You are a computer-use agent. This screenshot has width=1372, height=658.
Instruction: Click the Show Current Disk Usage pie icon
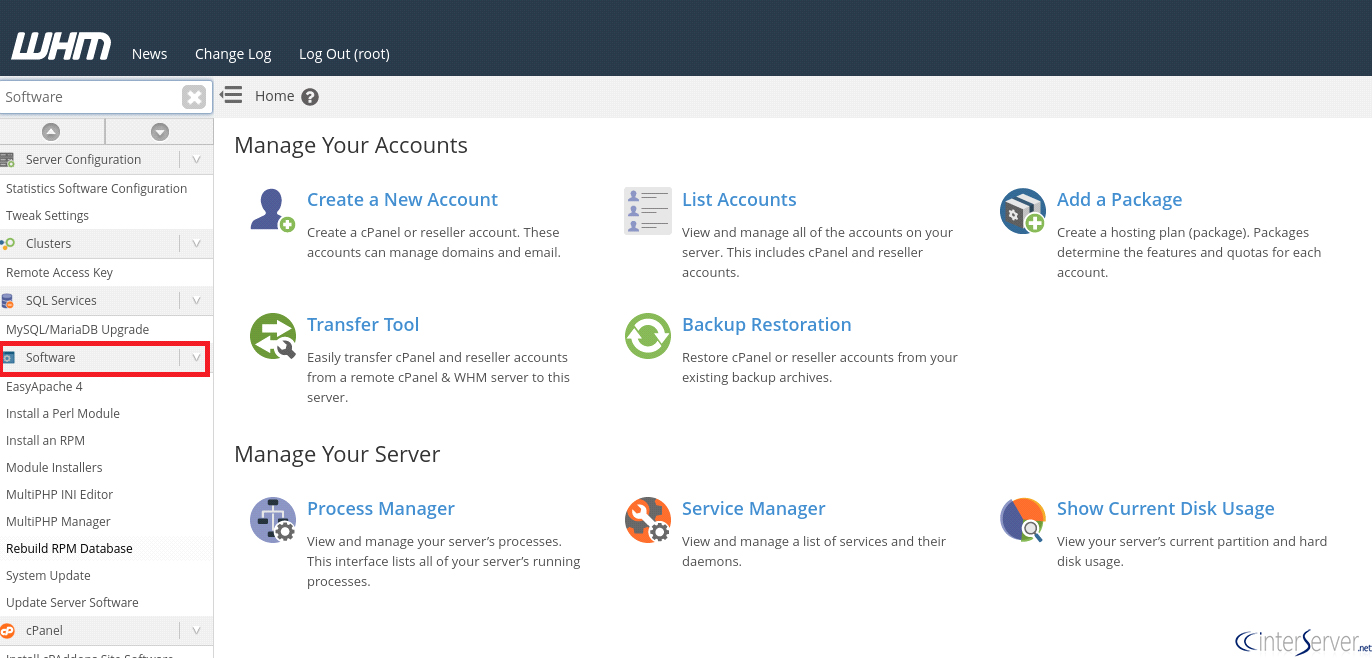pos(1023,520)
